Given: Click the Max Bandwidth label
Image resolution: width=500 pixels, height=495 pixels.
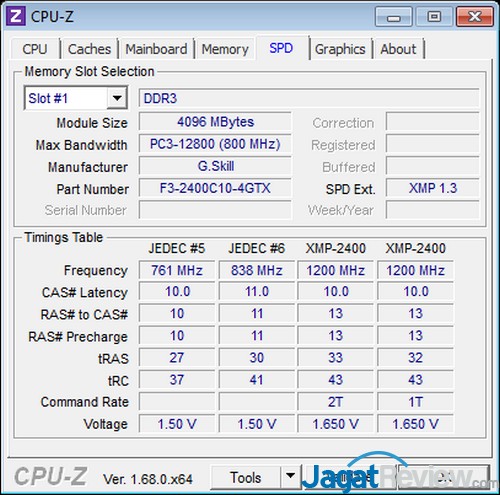Looking at the screenshot, I should (82, 145).
